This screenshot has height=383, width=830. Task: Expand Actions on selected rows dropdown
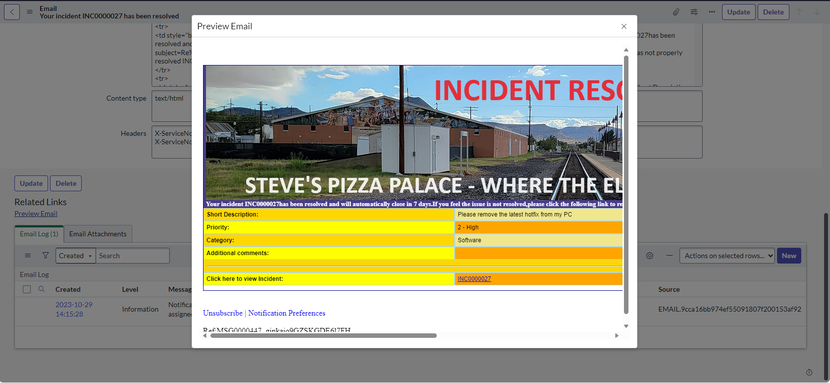tap(727, 256)
